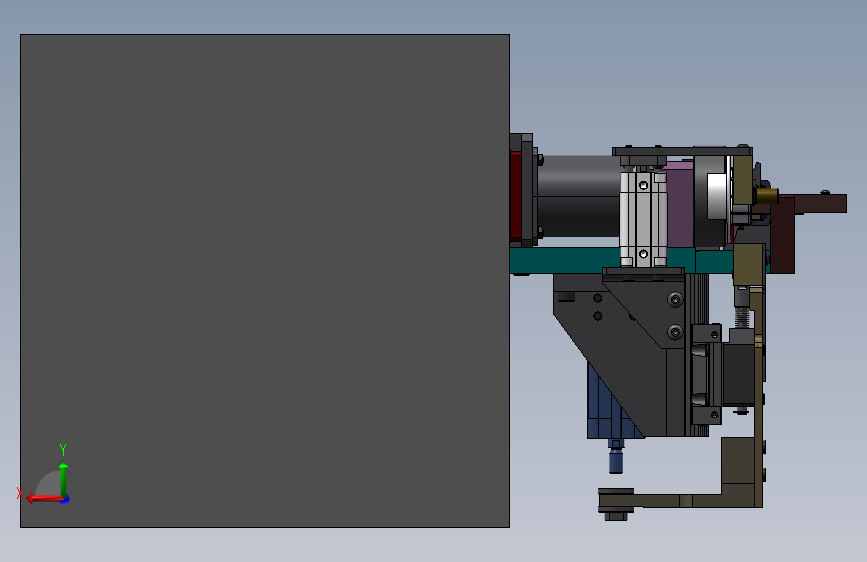Select the brass fitting on the right side

[766, 196]
